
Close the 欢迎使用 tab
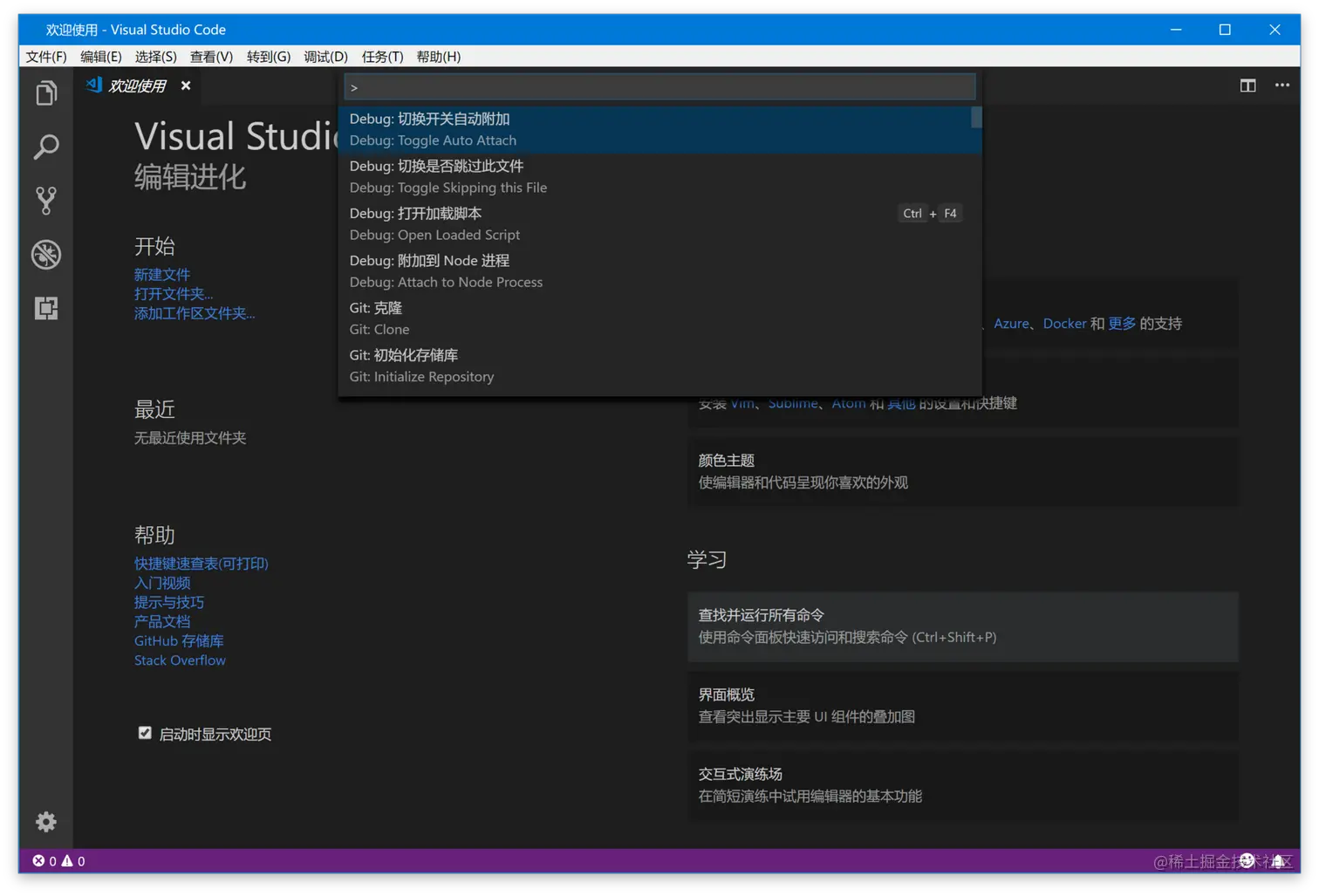186,85
